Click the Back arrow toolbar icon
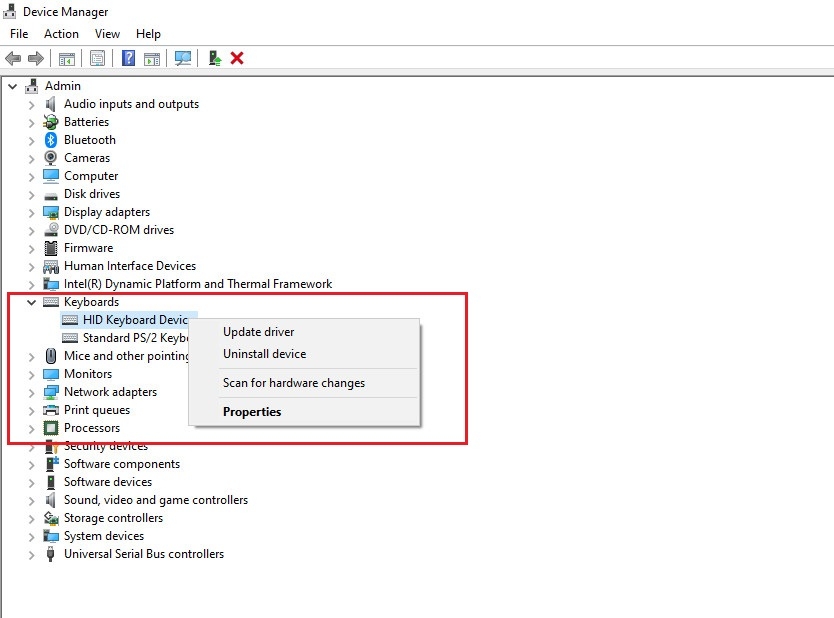834x618 pixels. [x=13, y=58]
